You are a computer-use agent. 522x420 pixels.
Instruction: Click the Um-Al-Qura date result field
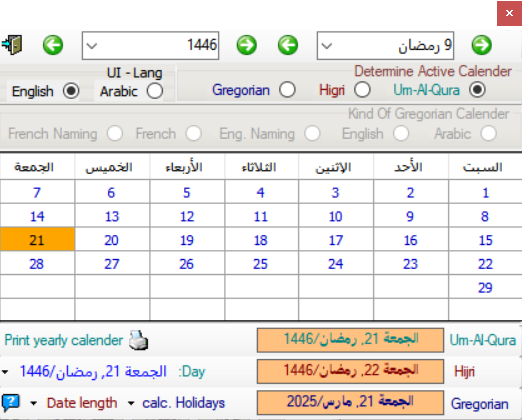pos(350,340)
